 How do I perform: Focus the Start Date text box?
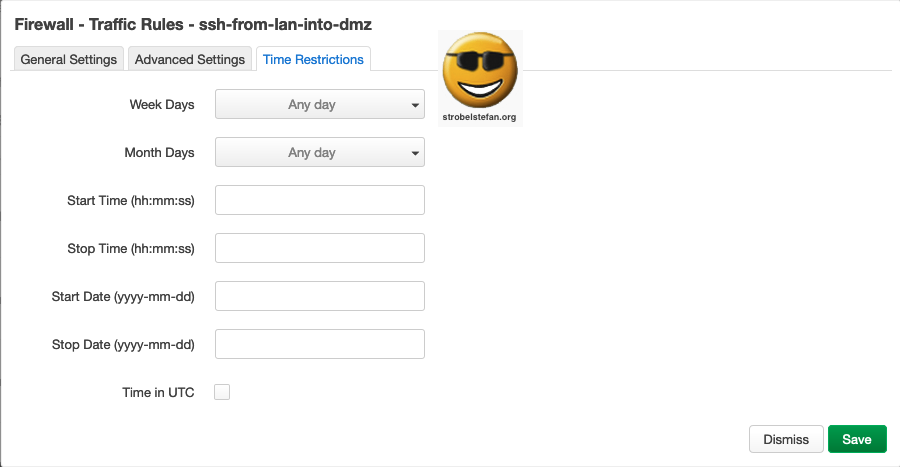(x=320, y=296)
